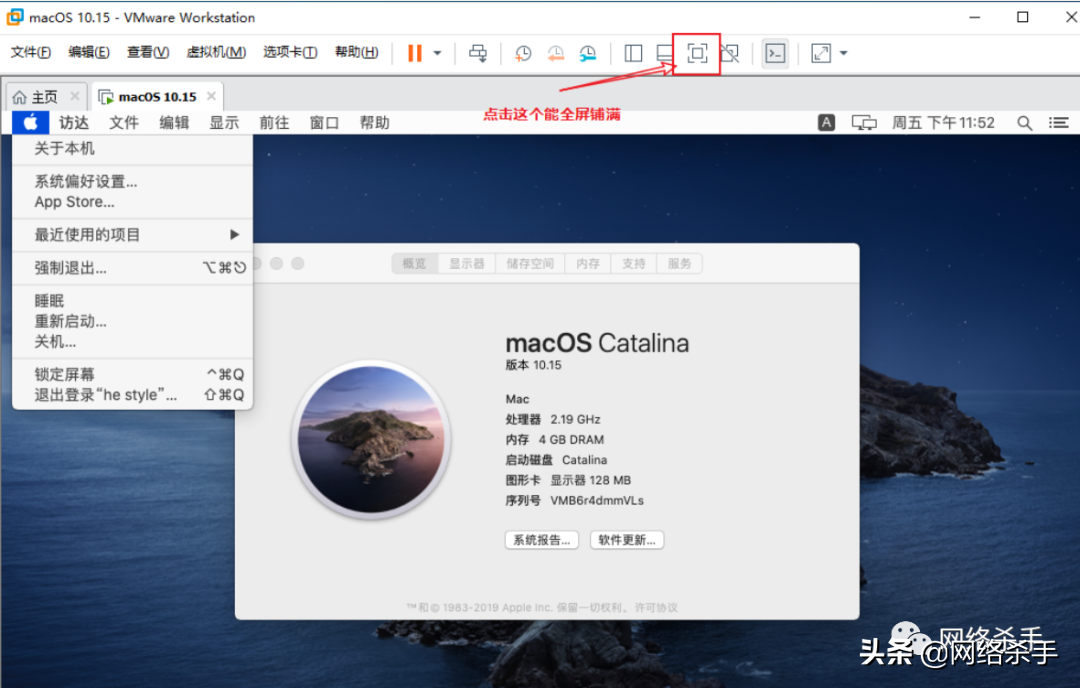
Task: Expand 最近使用的项目 submenu
Action: 132,235
